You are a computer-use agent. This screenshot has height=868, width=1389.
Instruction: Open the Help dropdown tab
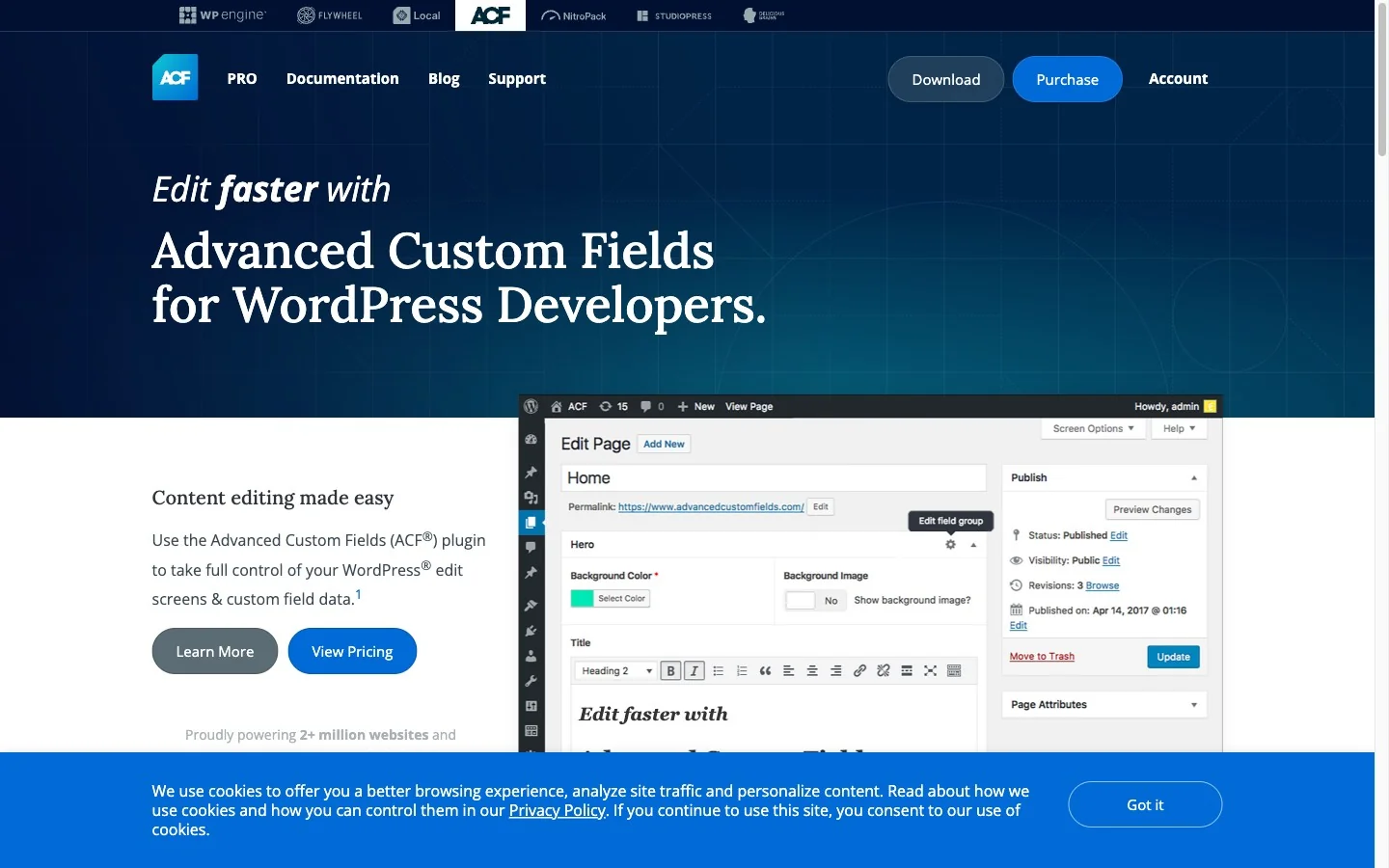tap(1179, 429)
